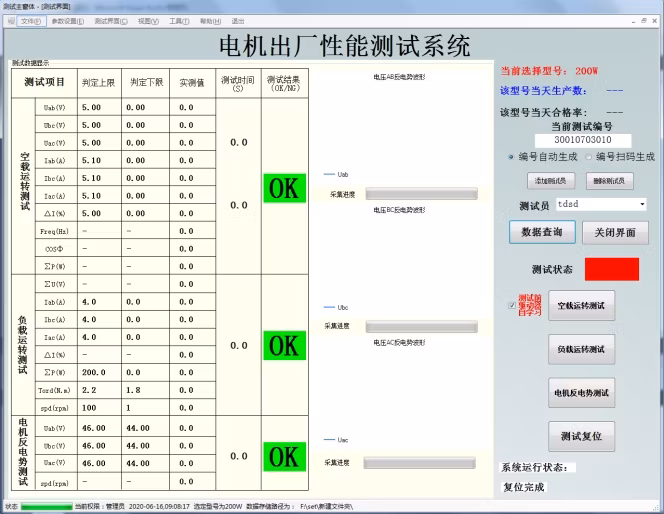Open the 参数设置 menu
Screen dimensions: 664x514
(x=67, y=20)
